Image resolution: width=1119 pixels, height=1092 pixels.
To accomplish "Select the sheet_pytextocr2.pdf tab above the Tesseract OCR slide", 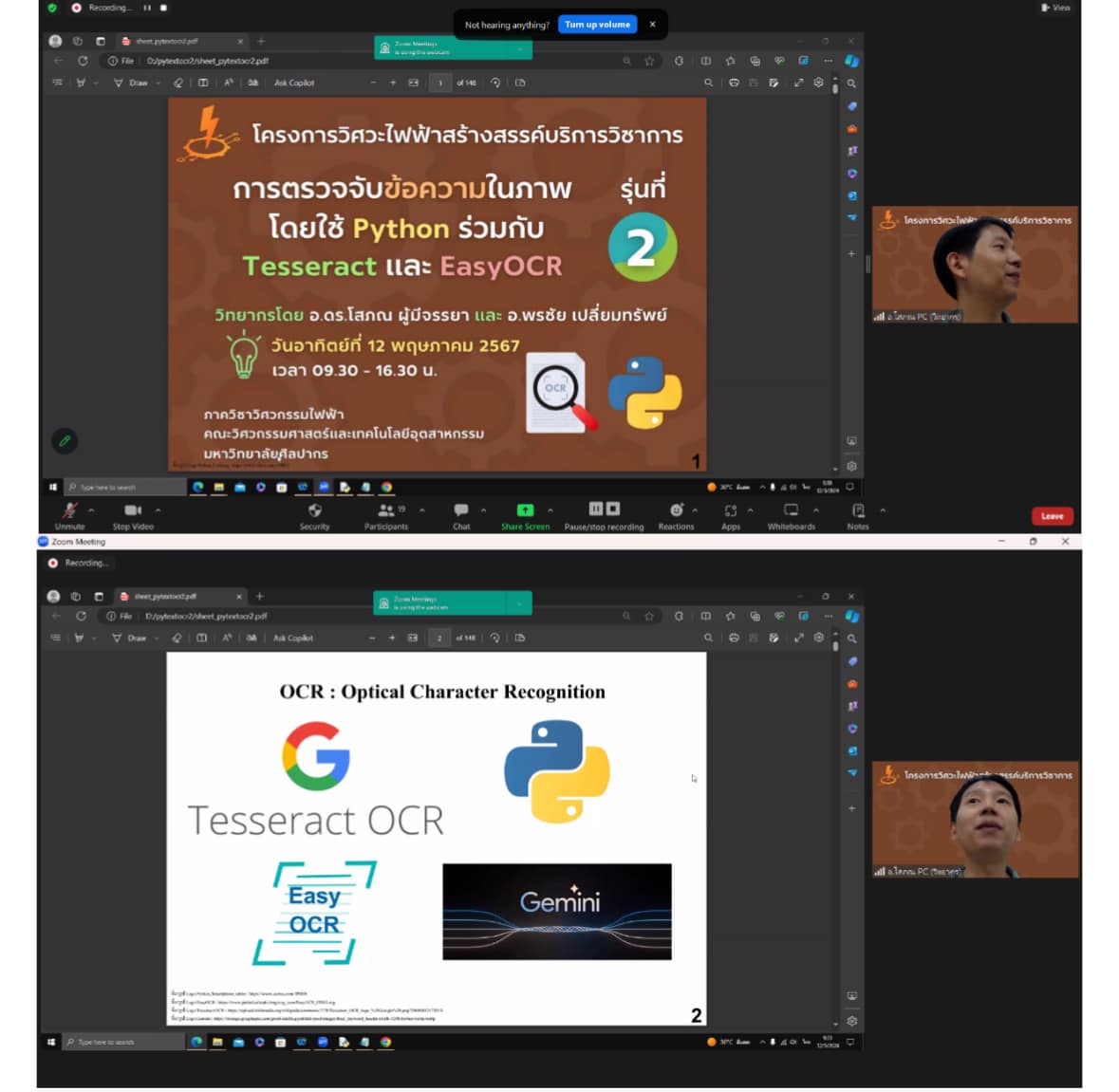I will [x=181, y=597].
